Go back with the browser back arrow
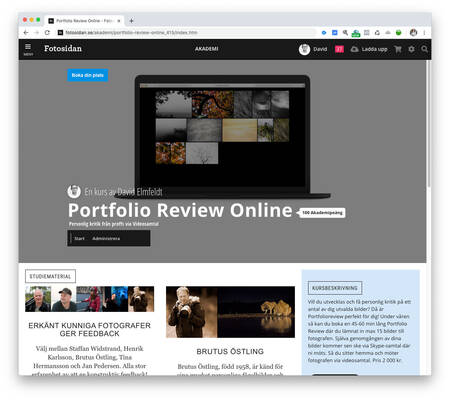450x400 pixels. click(26, 32)
